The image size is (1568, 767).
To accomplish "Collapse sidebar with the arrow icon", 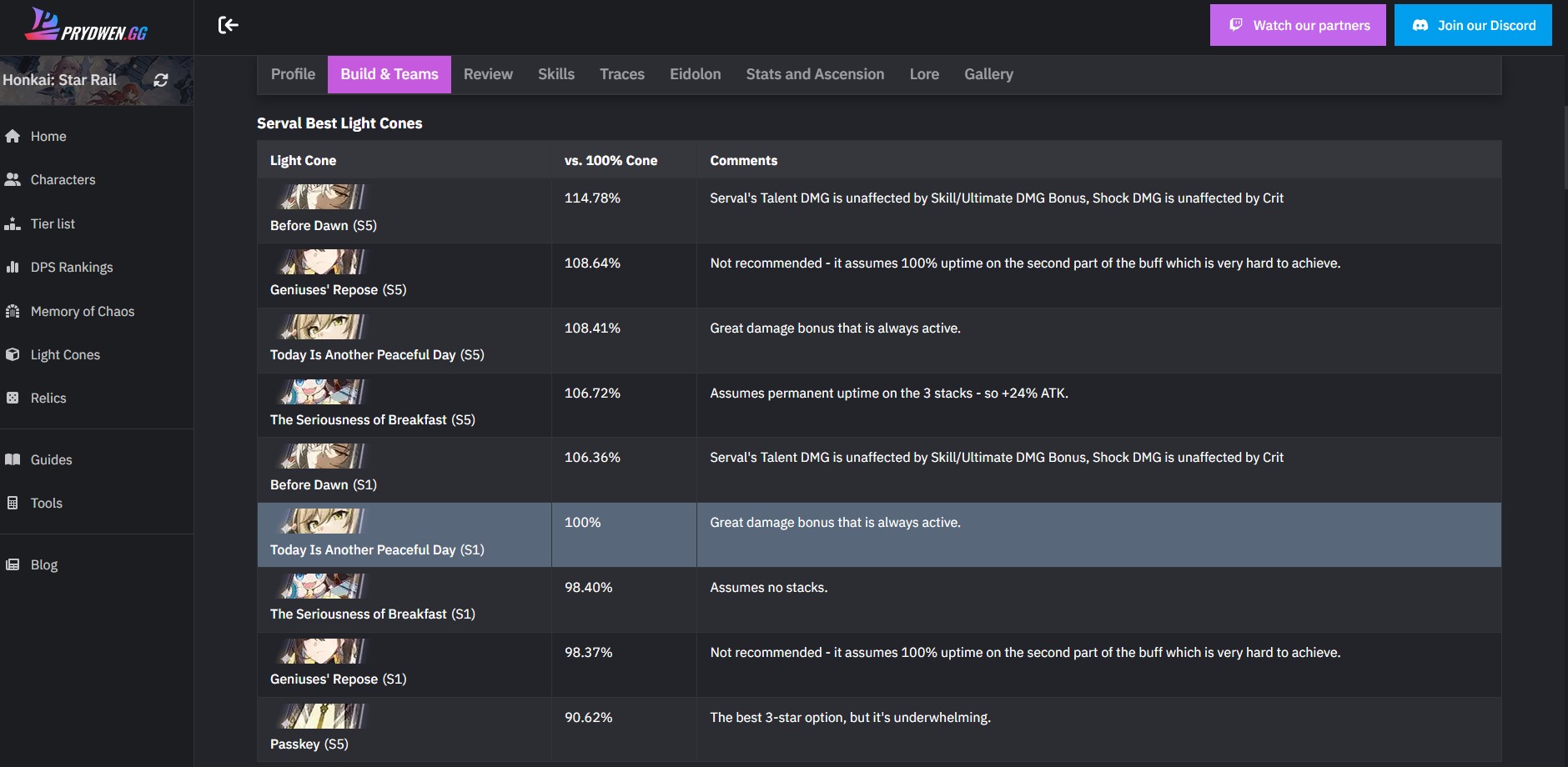I will (228, 25).
